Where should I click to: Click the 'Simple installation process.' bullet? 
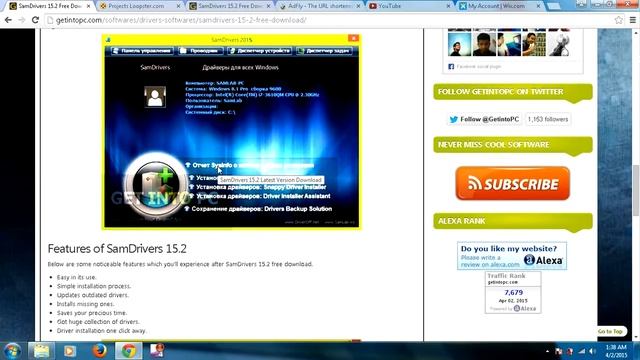click(94, 286)
